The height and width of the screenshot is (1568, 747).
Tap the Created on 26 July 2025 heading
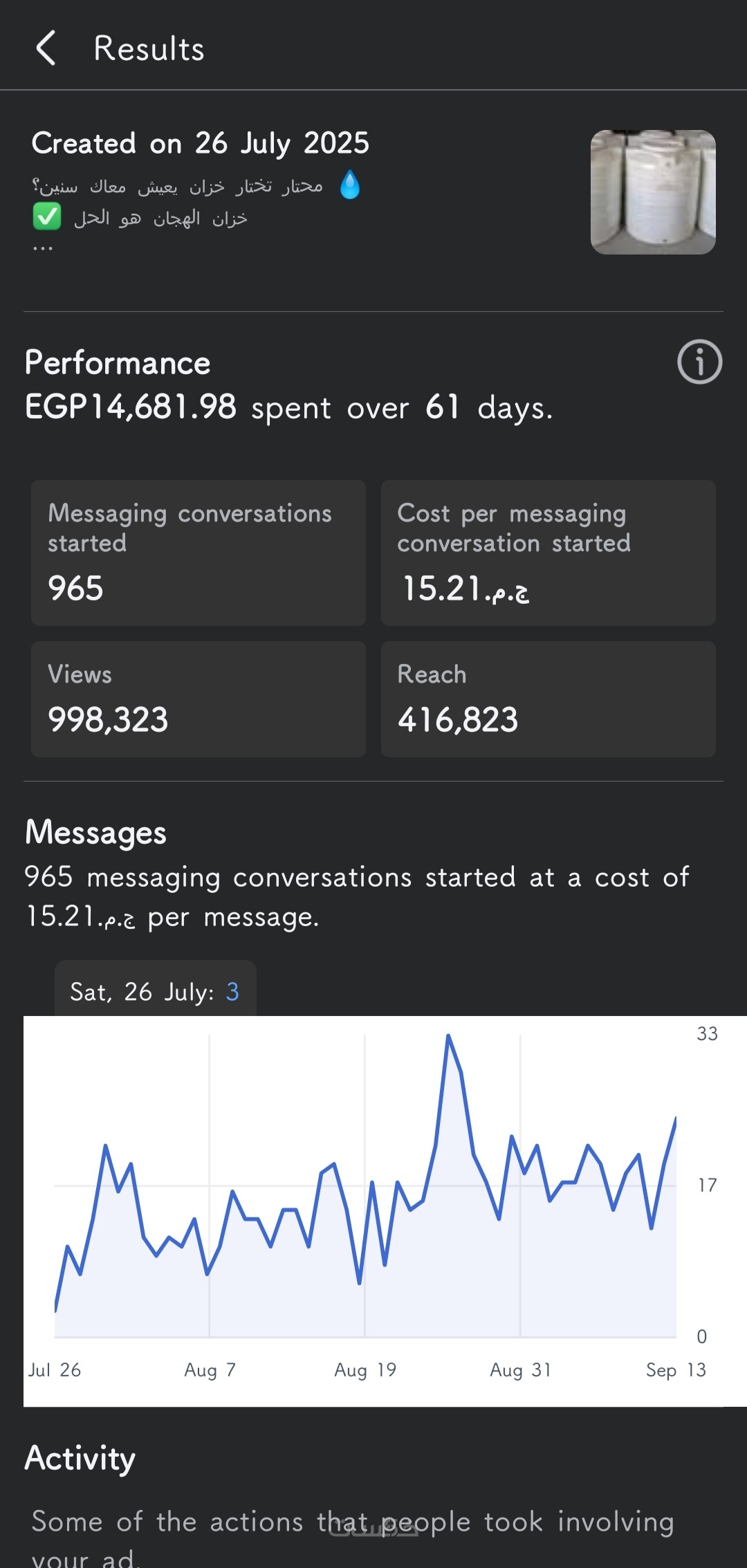coord(201,143)
